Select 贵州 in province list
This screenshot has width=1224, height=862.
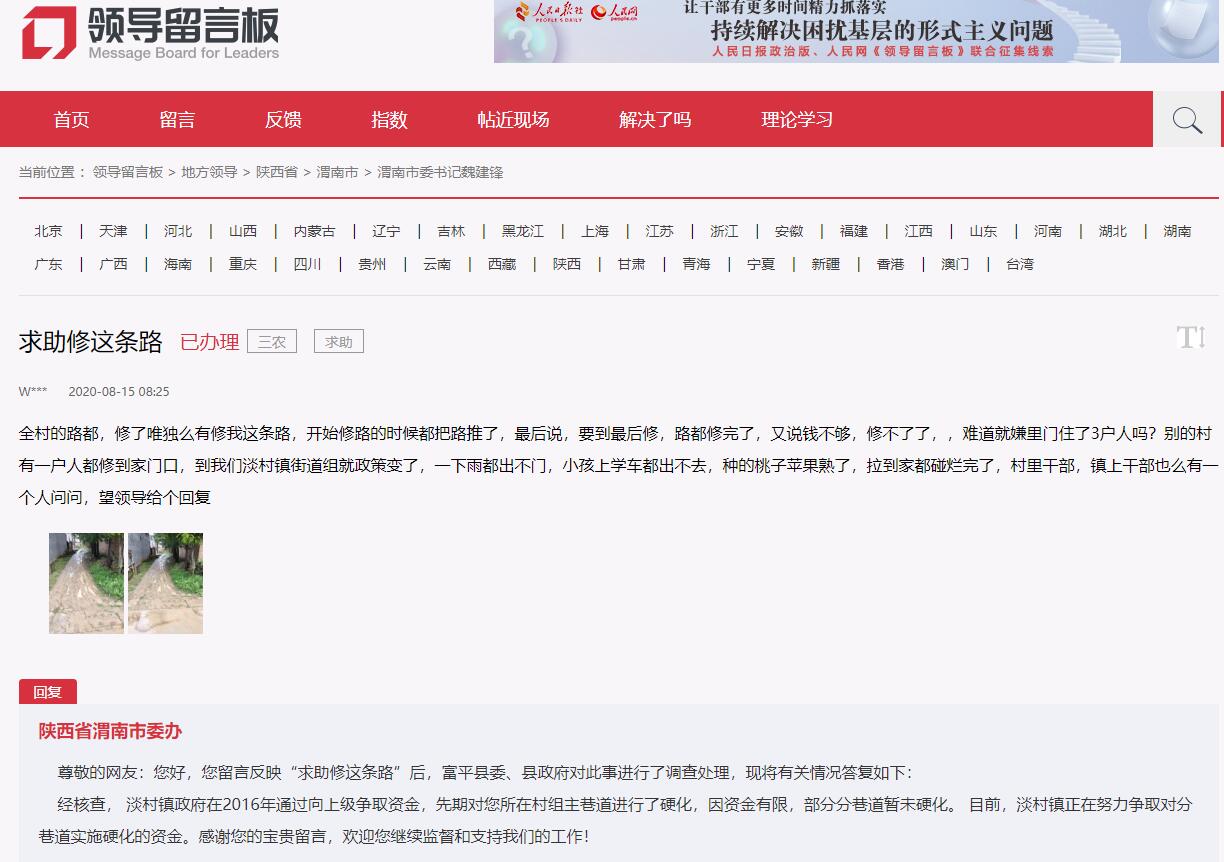(372, 264)
